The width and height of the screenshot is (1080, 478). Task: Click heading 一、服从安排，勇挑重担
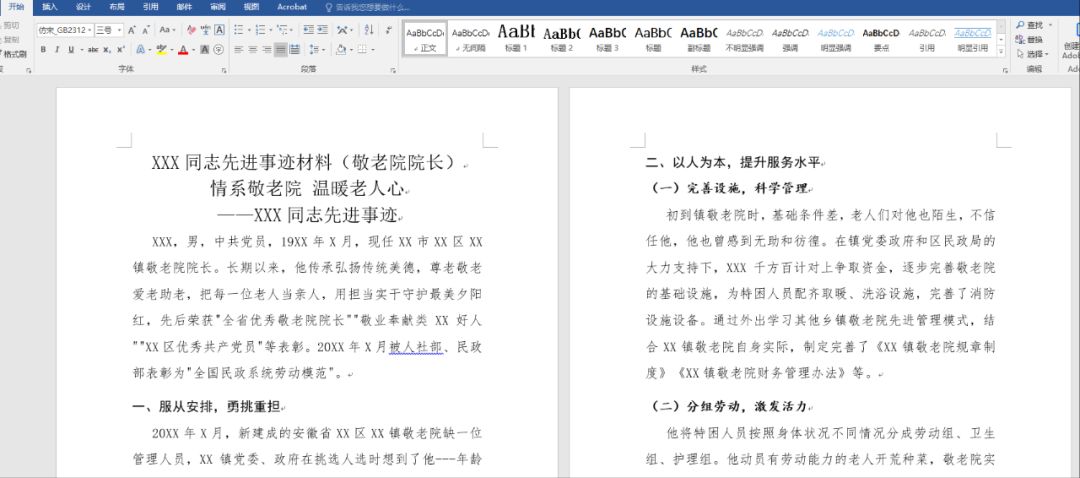206,407
